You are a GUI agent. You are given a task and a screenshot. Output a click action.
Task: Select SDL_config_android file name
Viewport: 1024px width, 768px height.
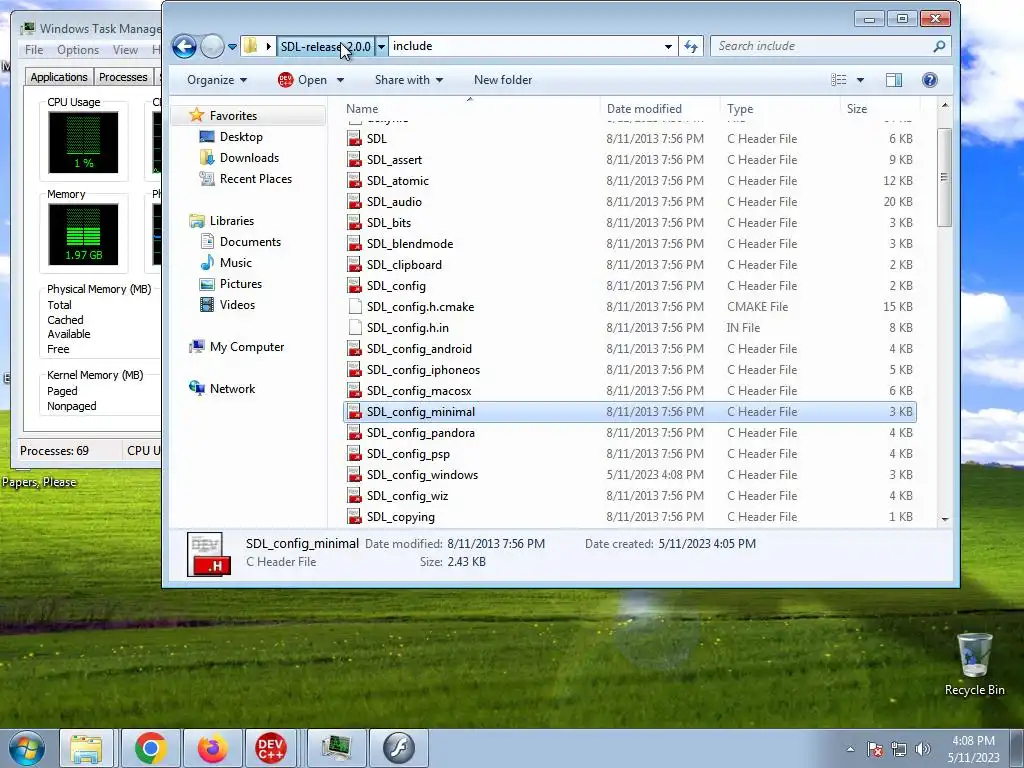coord(419,349)
